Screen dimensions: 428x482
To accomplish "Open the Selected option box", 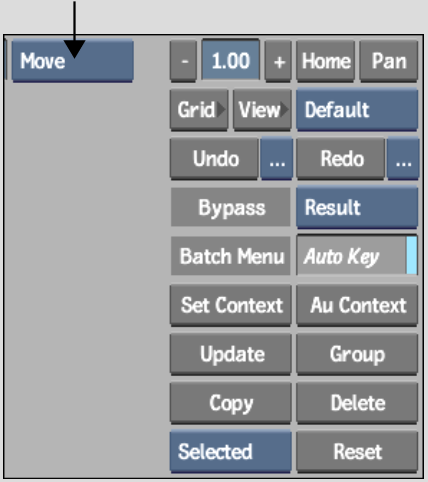I will coord(231,452).
